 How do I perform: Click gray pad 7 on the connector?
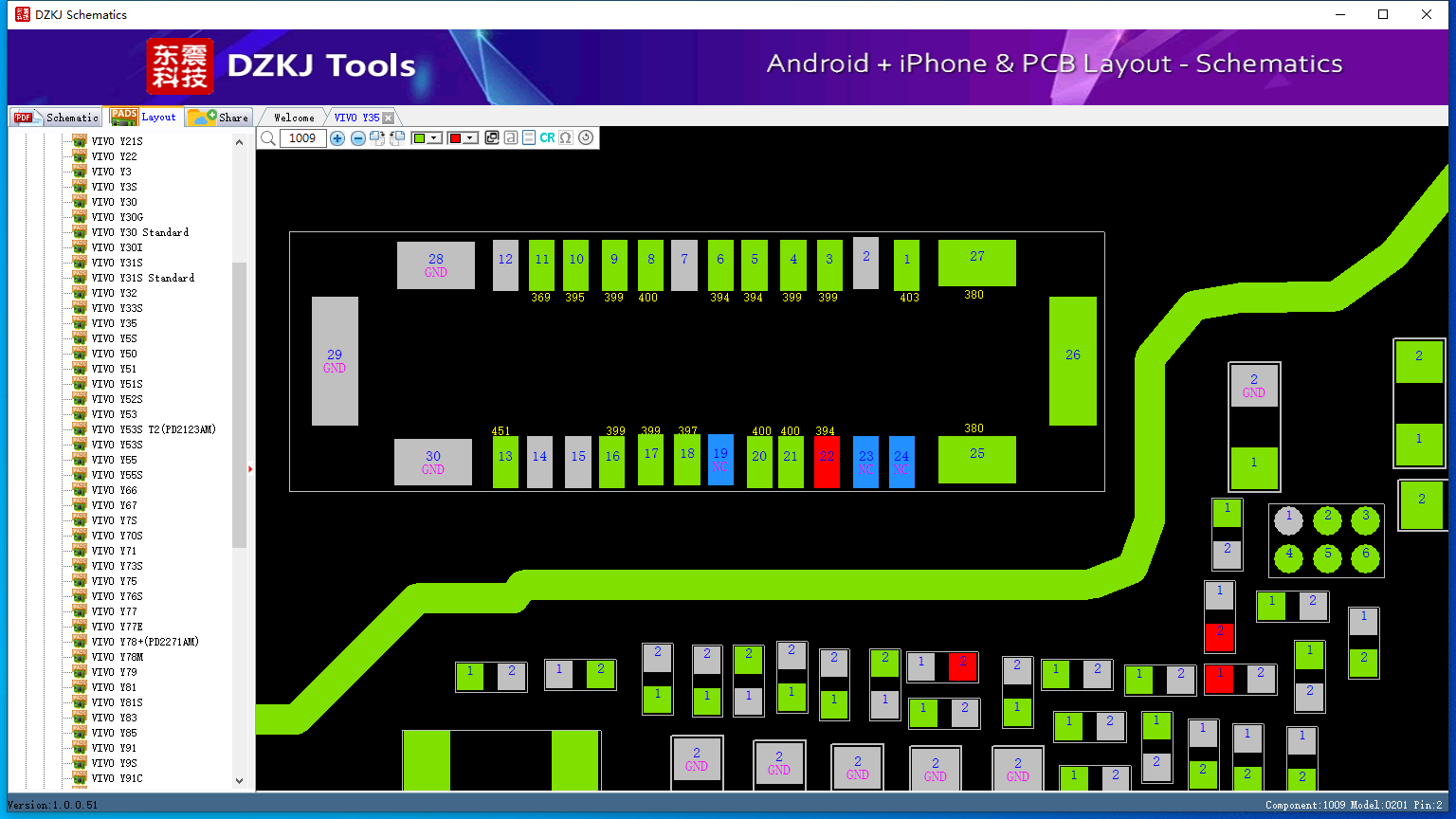tap(684, 265)
